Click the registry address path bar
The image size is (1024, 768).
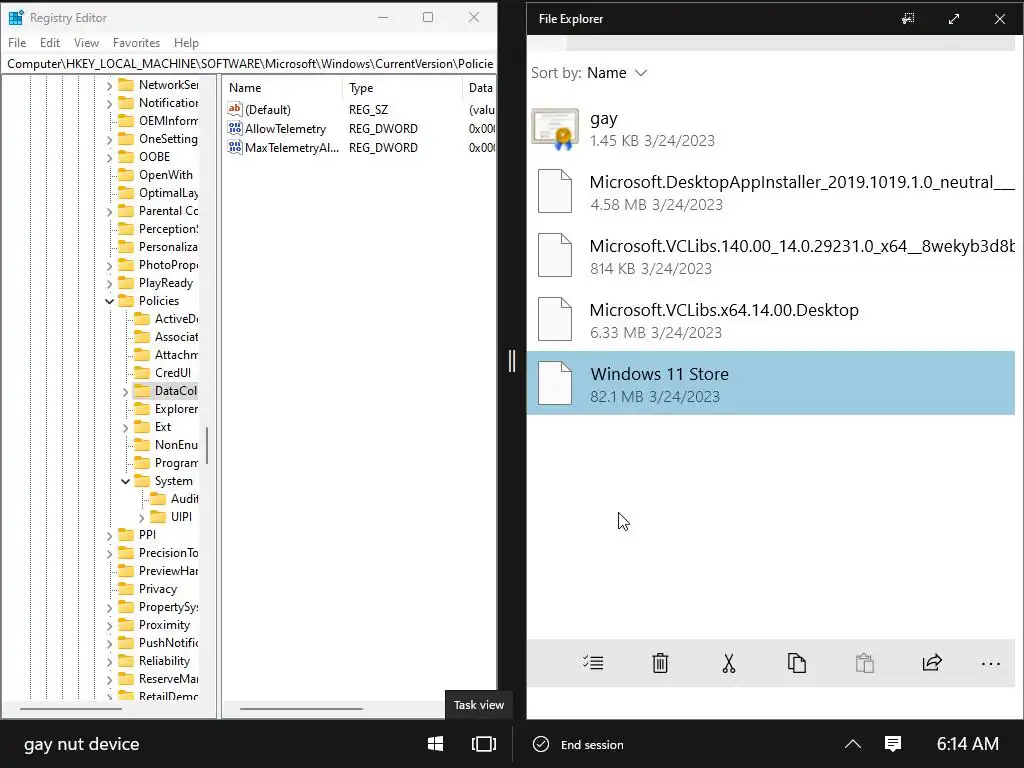click(x=249, y=63)
